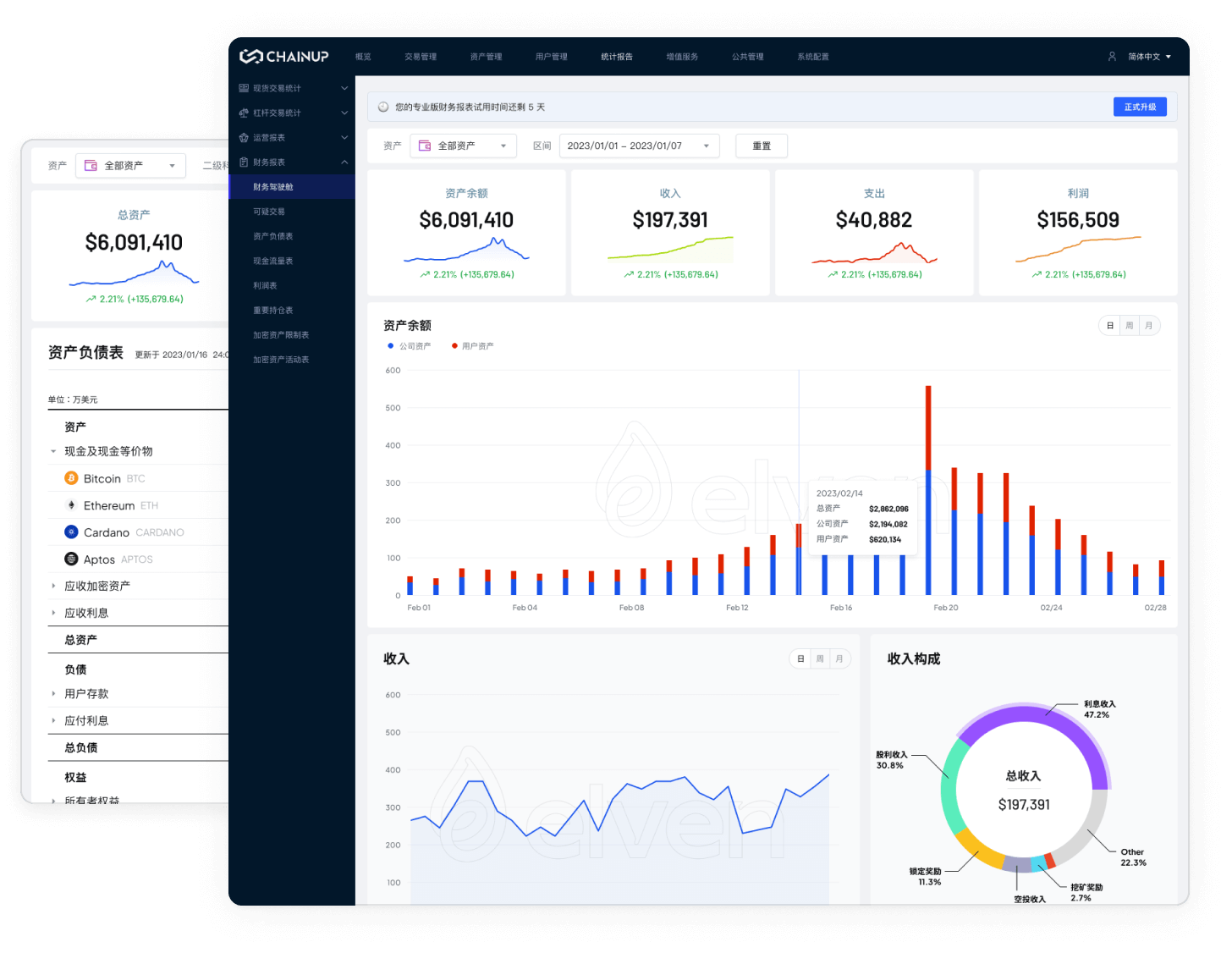This screenshot has height=953, width=1232.
Task: Click the Bitcoin BTC coin icon
Action: pyautogui.click(x=71, y=478)
